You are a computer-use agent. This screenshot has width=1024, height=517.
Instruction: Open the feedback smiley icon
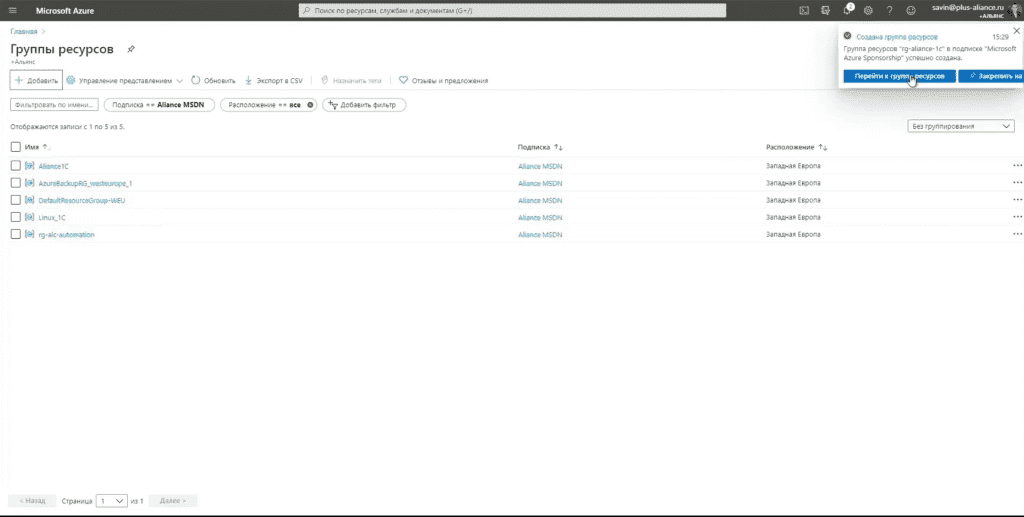[911, 10]
